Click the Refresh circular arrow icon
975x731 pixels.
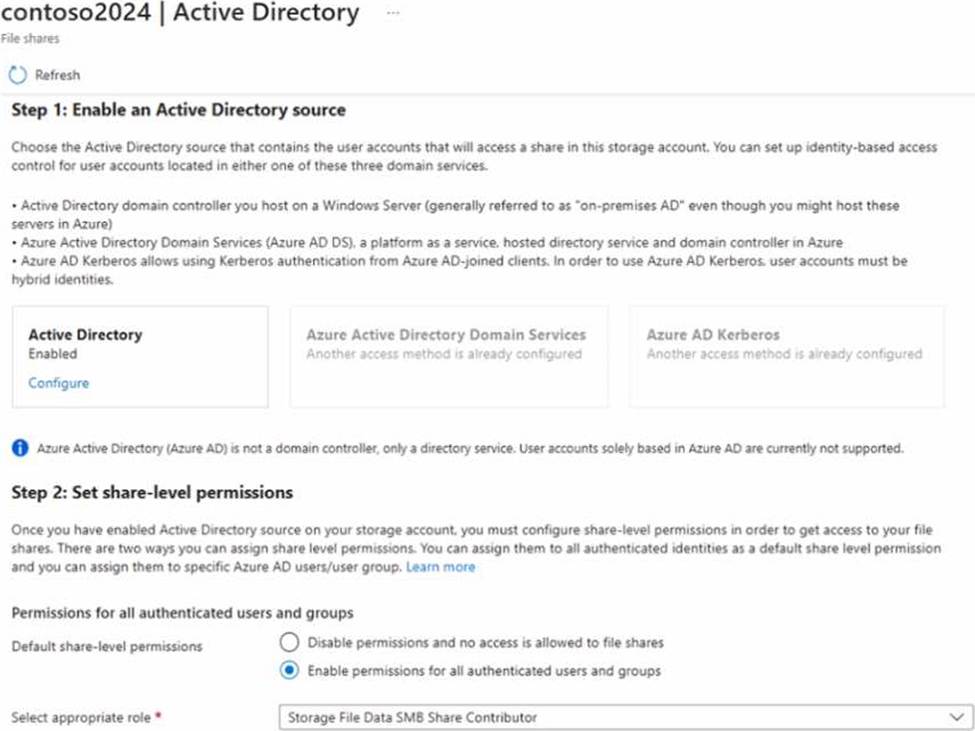tap(17, 75)
